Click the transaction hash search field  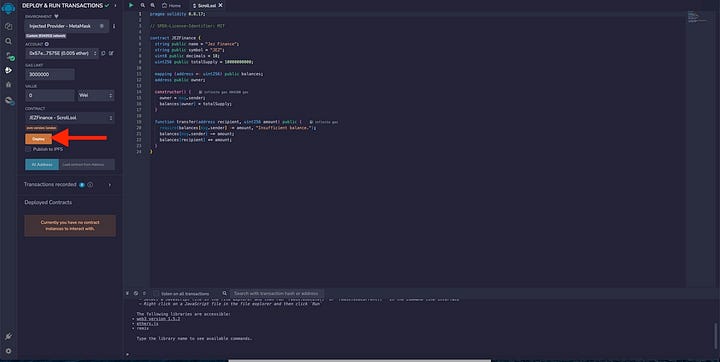tap(277, 293)
